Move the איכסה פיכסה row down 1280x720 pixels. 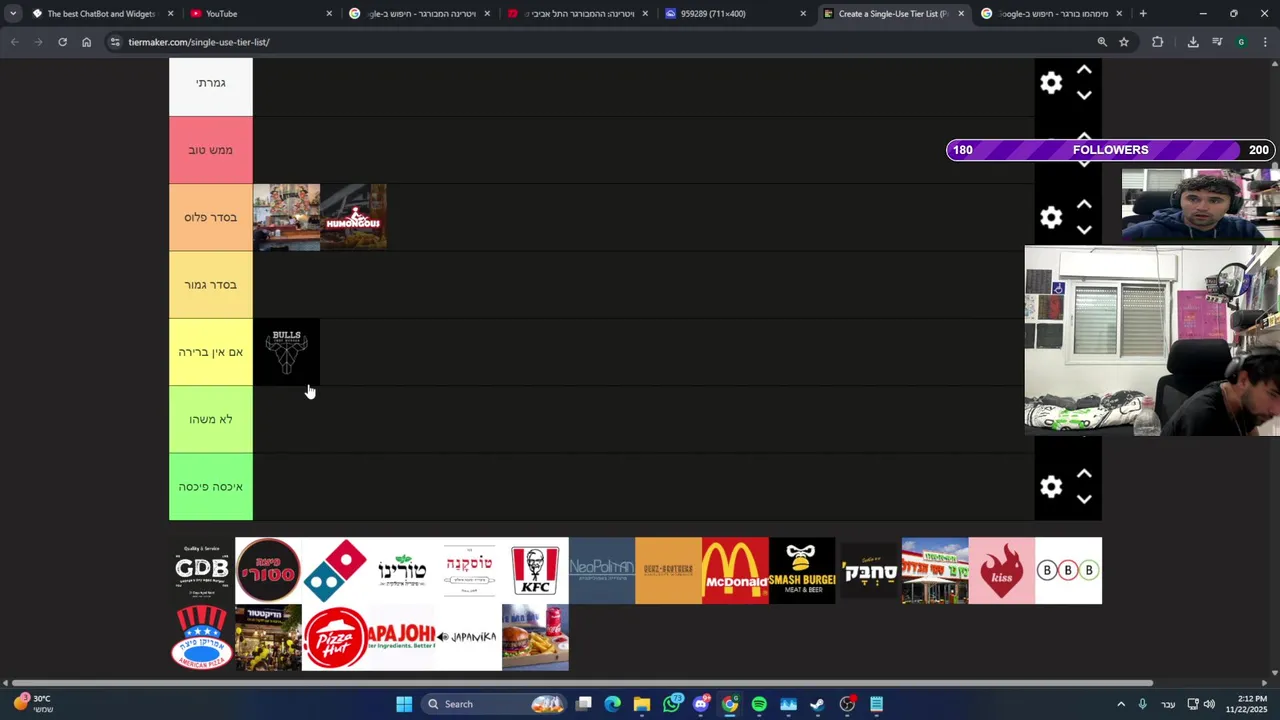pyautogui.click(x=1084, y=499)
